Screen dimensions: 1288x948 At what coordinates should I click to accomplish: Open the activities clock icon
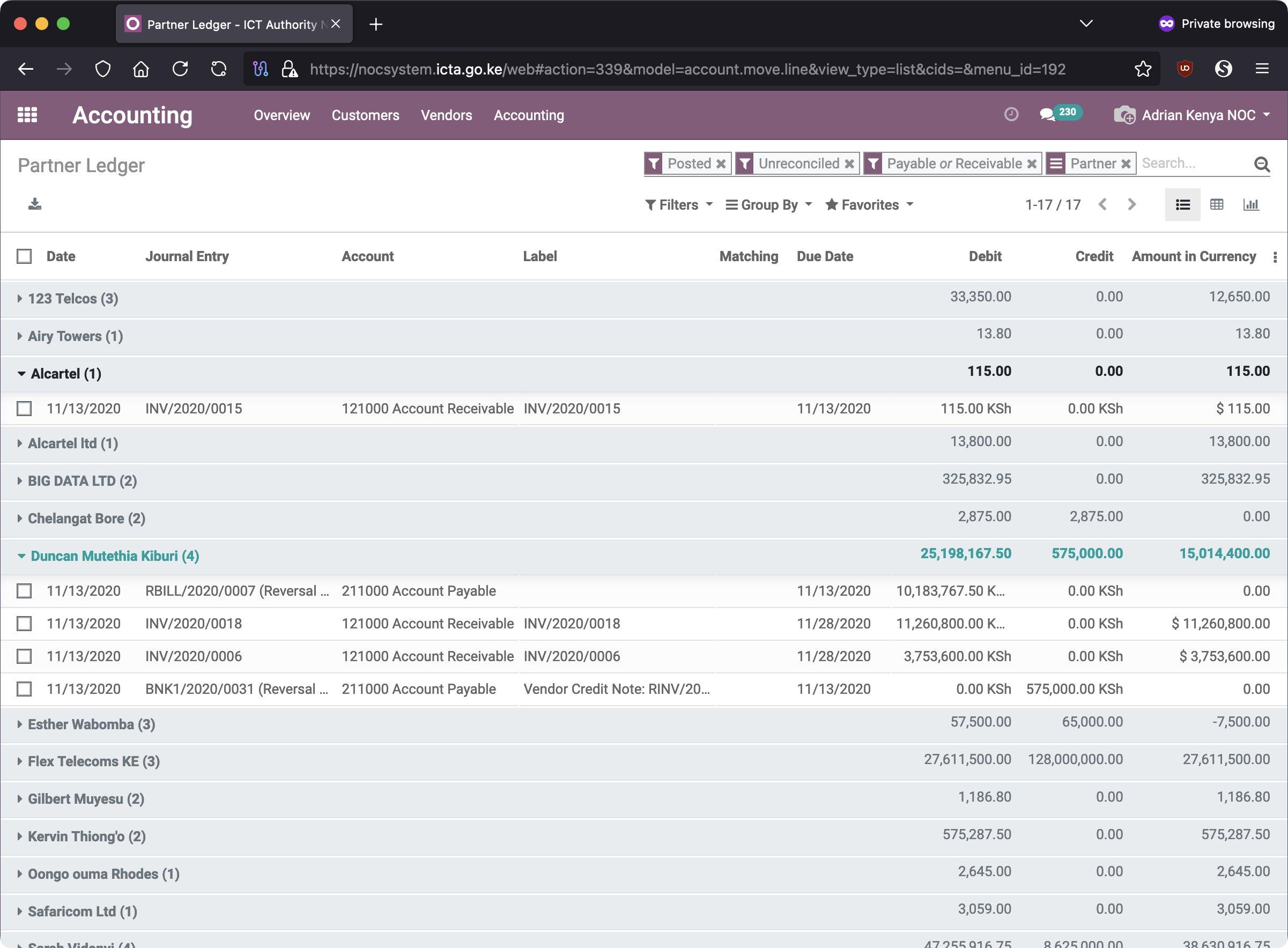click(1011, 114)
